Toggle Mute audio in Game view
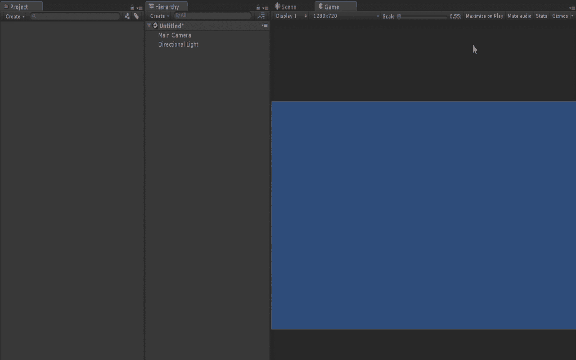The width and height of the screenshot is (576, 360). pos(519,16)
